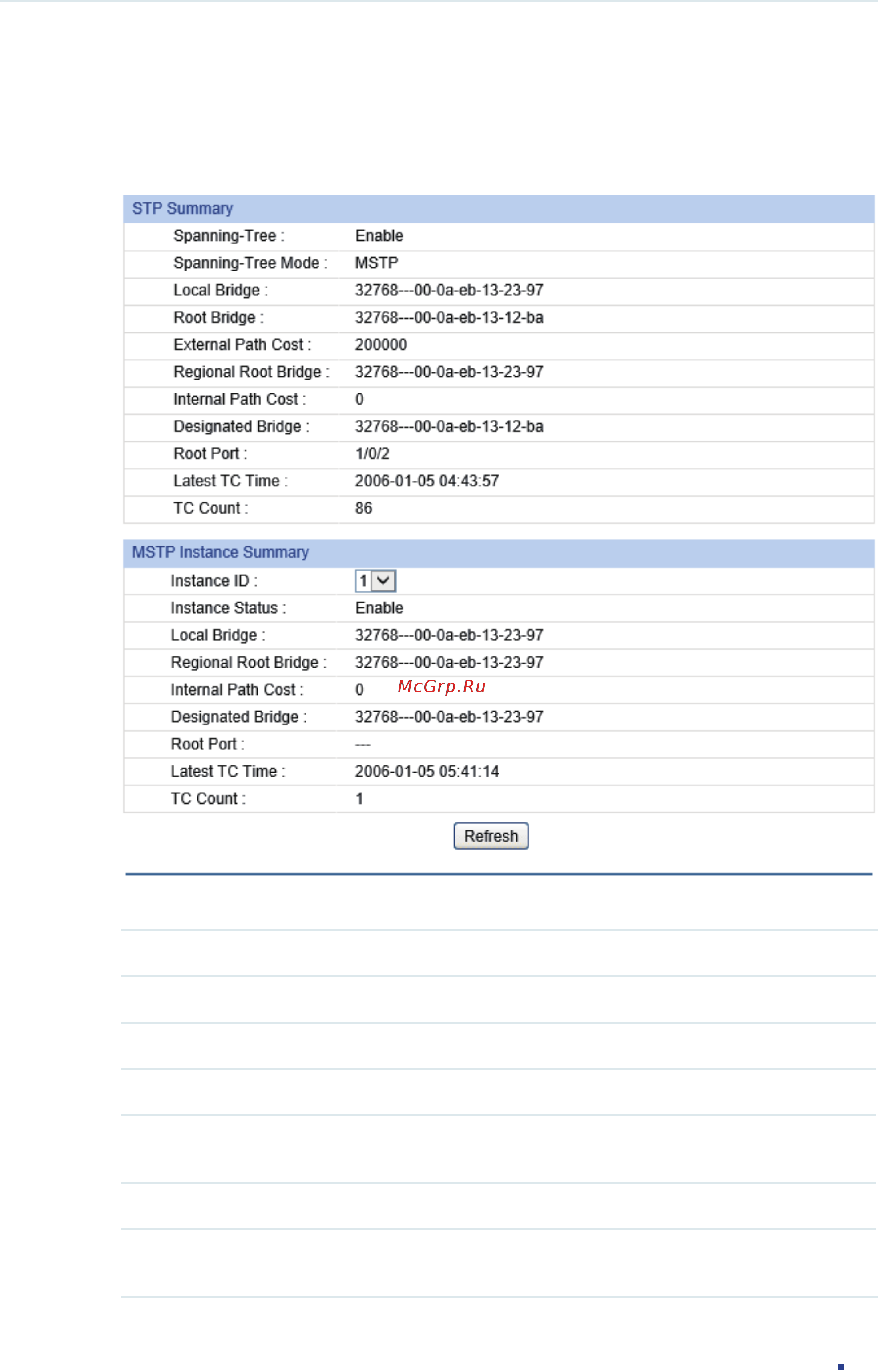
Task: Click MSTP Instance Regional Root Bridge value
Action: [449, 663]
